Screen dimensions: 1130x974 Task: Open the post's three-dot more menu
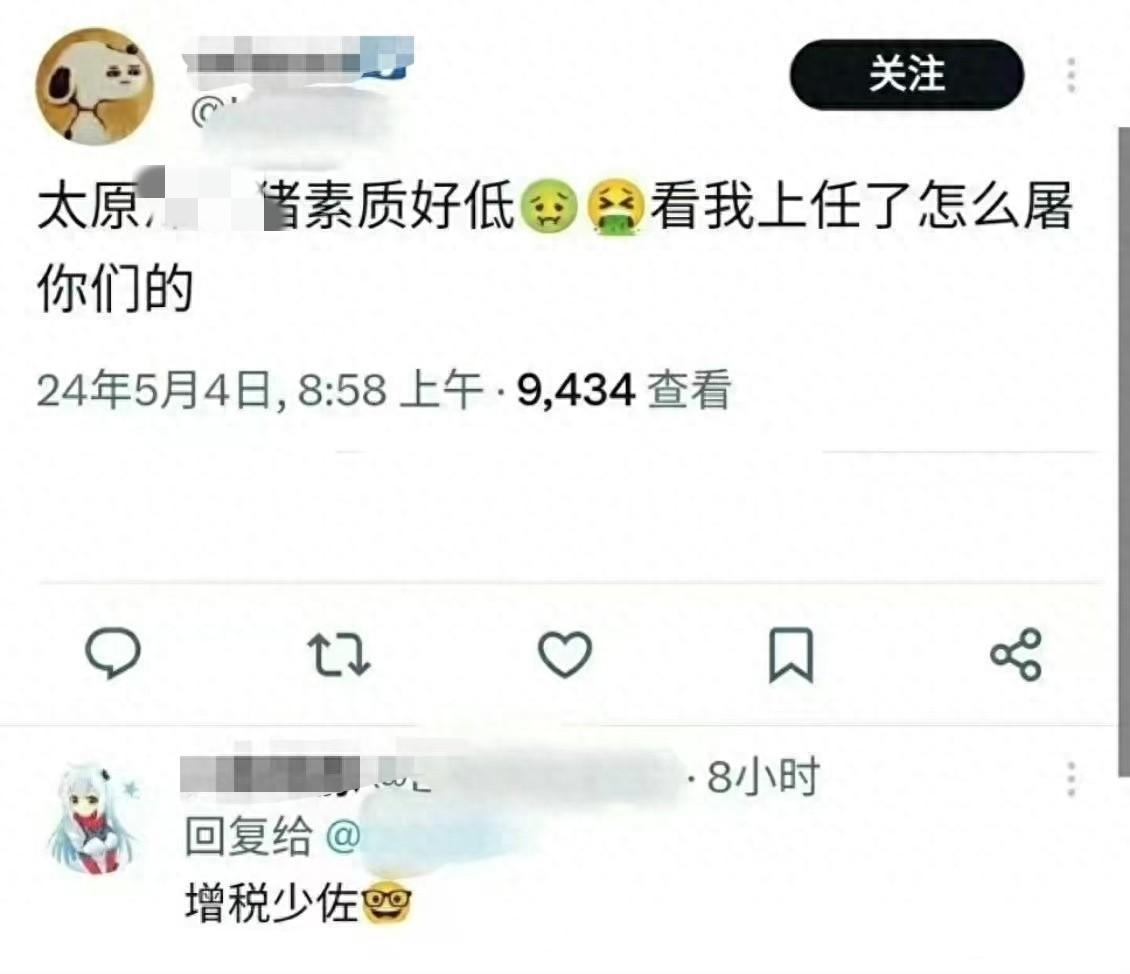click(x=1072, y=75)
